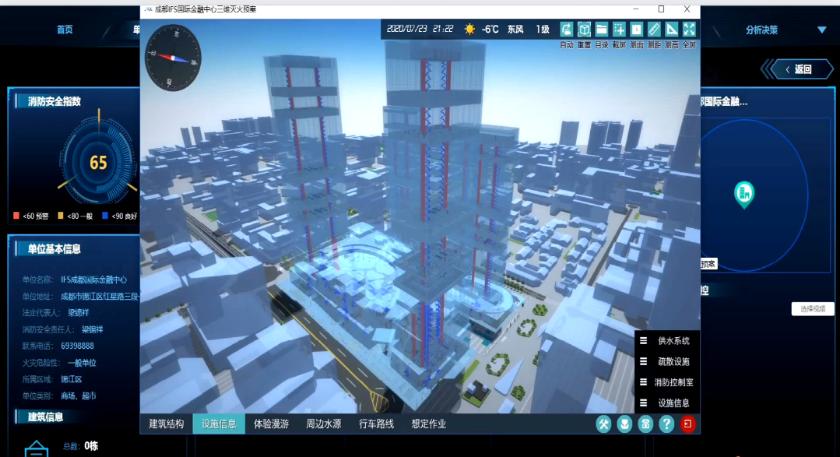Click the house icon under 建筑信息
Image resolution: width=840 pixels, height=457 pixels.
point(36,448)
